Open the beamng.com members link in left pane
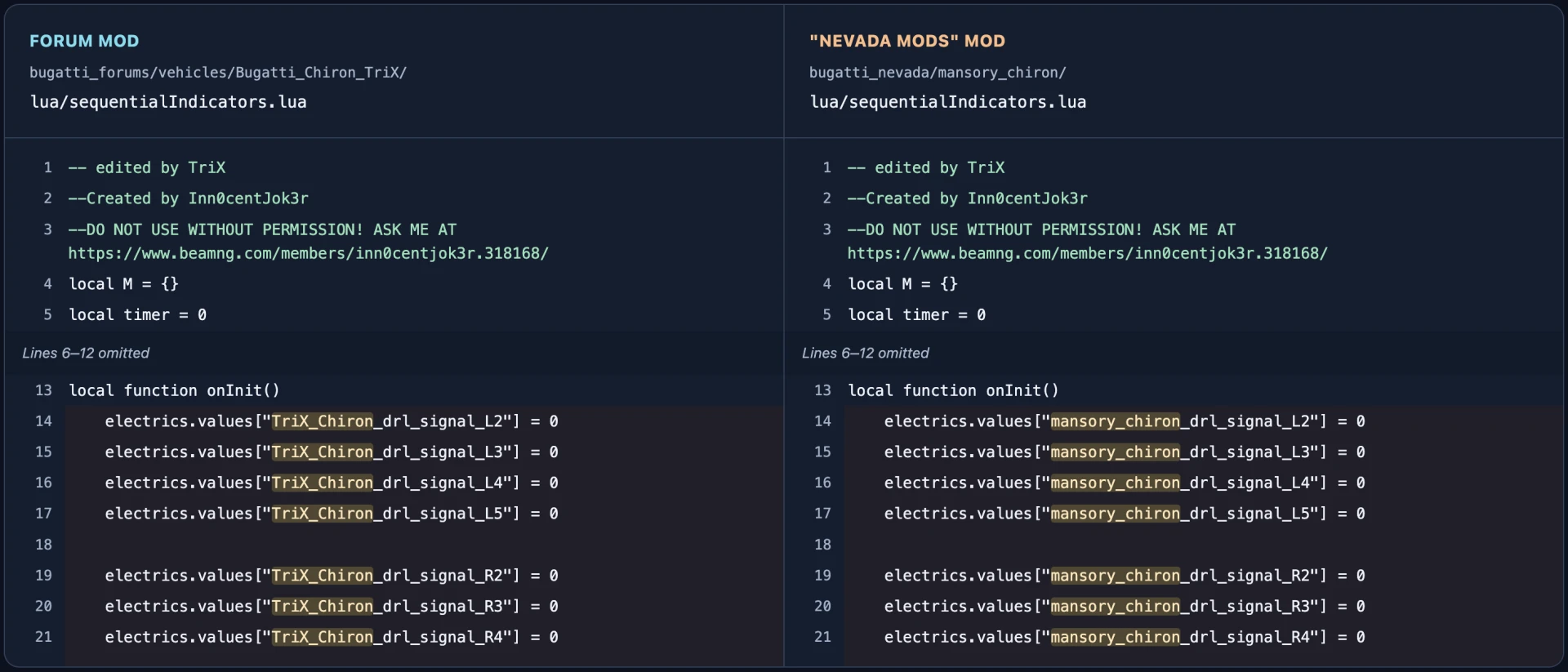 point(308,253)
